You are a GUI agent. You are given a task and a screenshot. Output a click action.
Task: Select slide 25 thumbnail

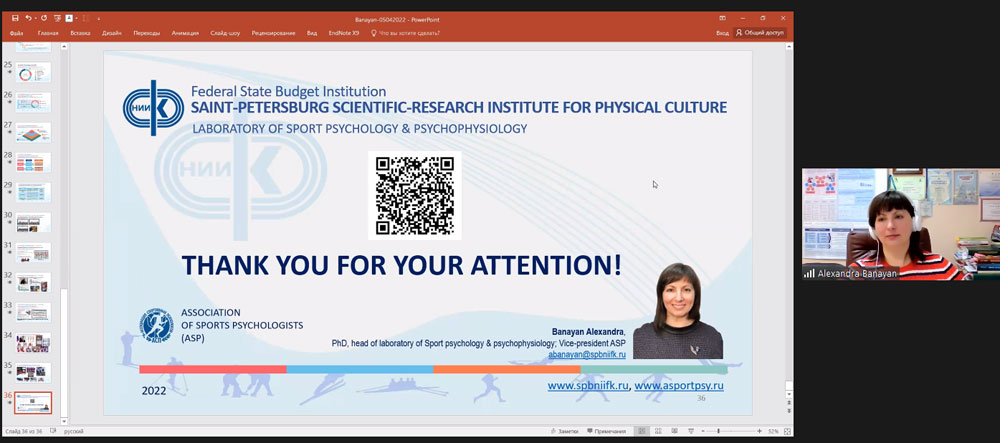coord(33,72)
